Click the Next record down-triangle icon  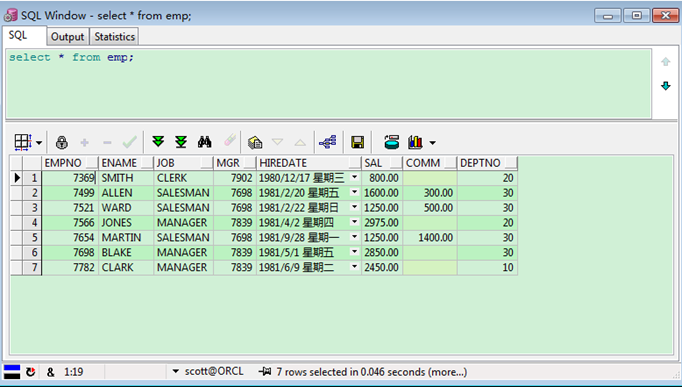[277, 142]
